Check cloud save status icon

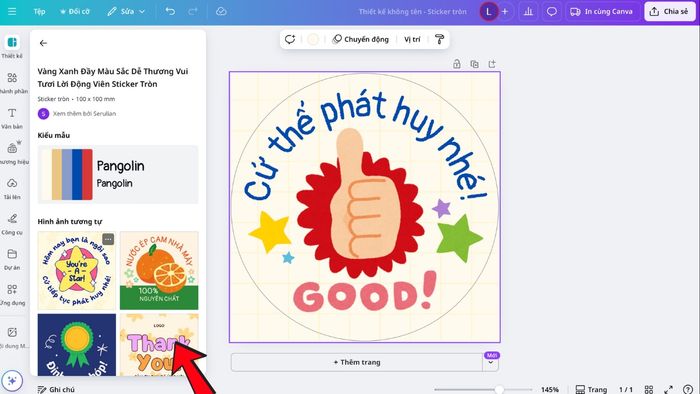[221, 12]
